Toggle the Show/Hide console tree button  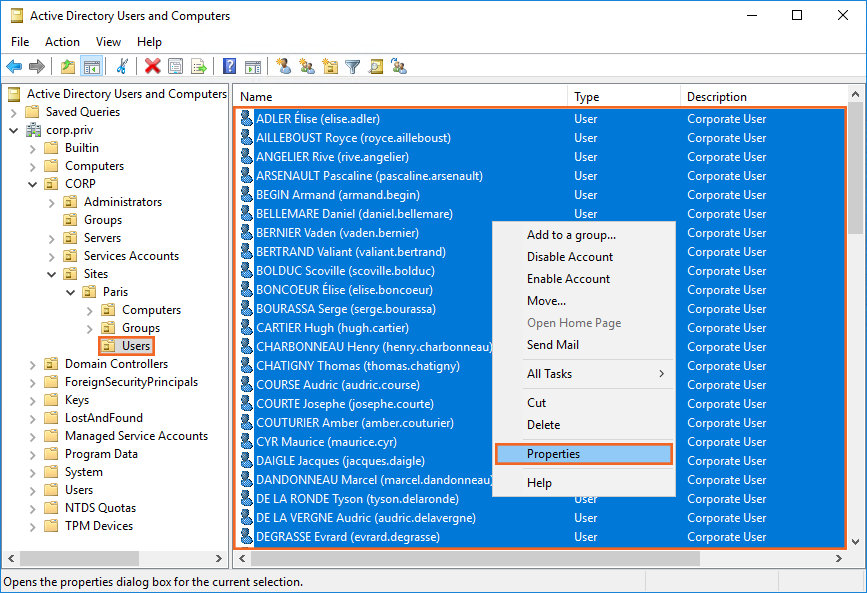91,67
